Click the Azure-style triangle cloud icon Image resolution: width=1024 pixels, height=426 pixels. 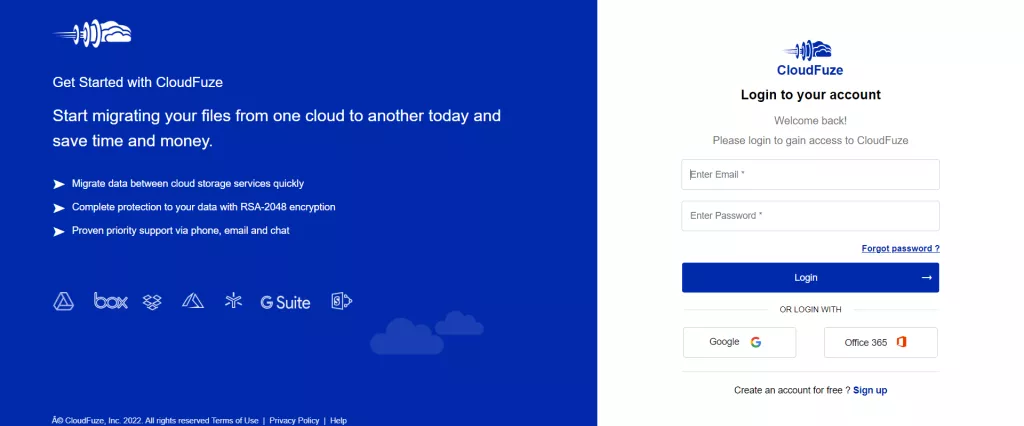[x=193, y=301]
